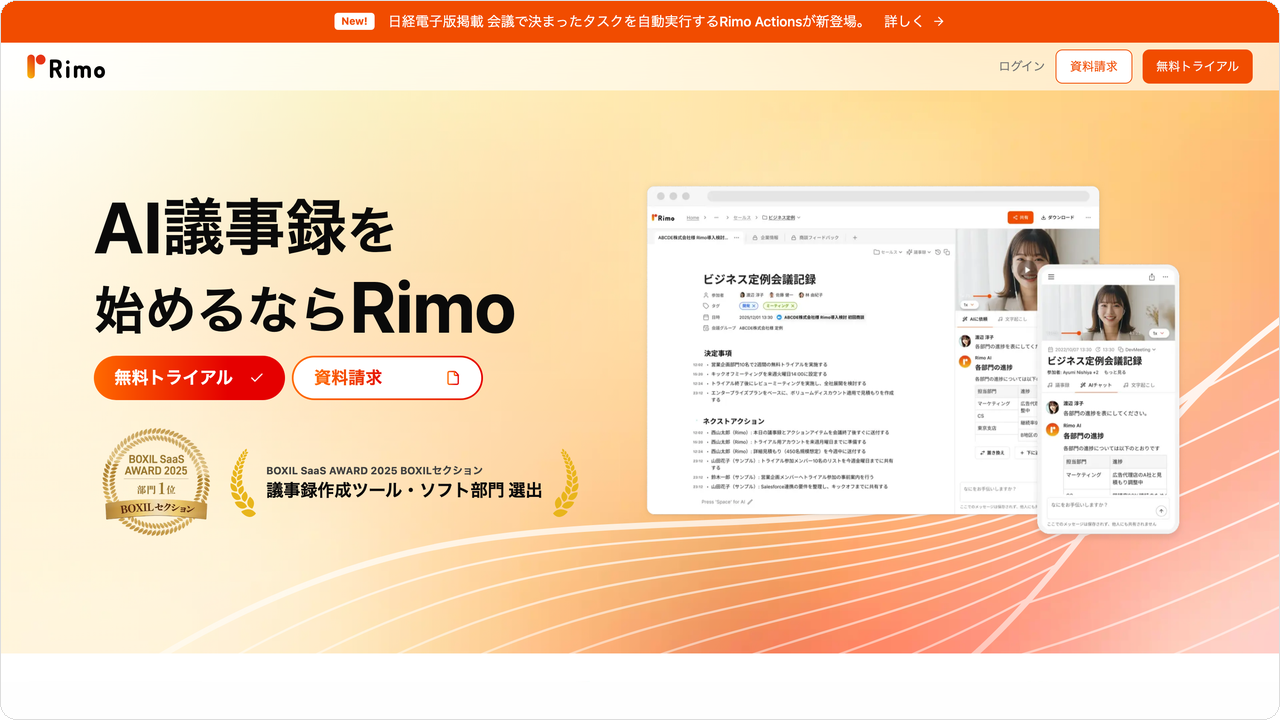Click the 決定事項 section heading
The width and height of the screenshot is (1280, 720).
tap(718, 353)
